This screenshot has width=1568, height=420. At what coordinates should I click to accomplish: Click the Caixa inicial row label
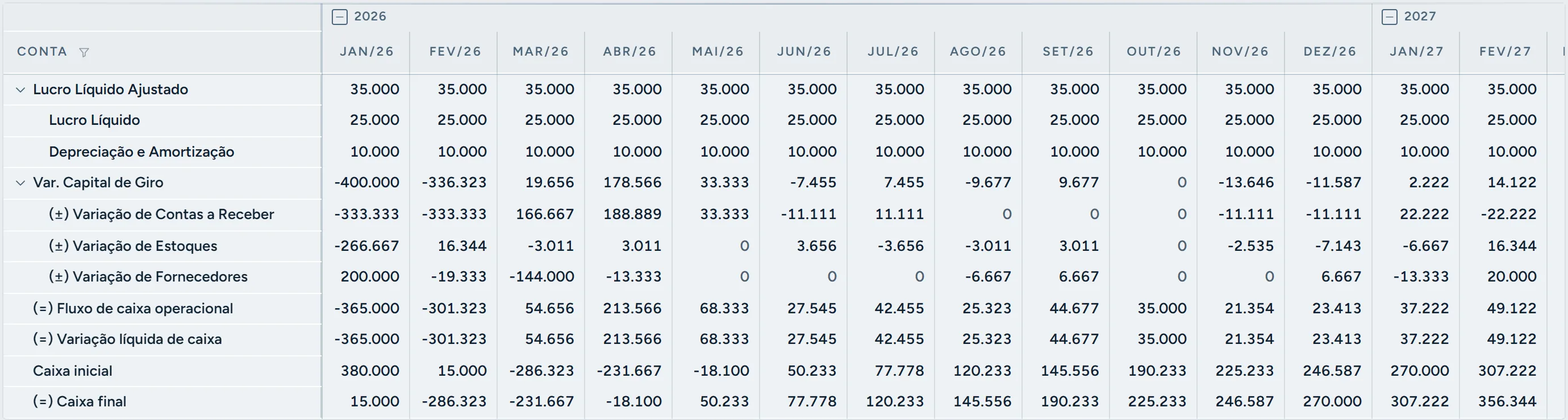coord(73,371)
